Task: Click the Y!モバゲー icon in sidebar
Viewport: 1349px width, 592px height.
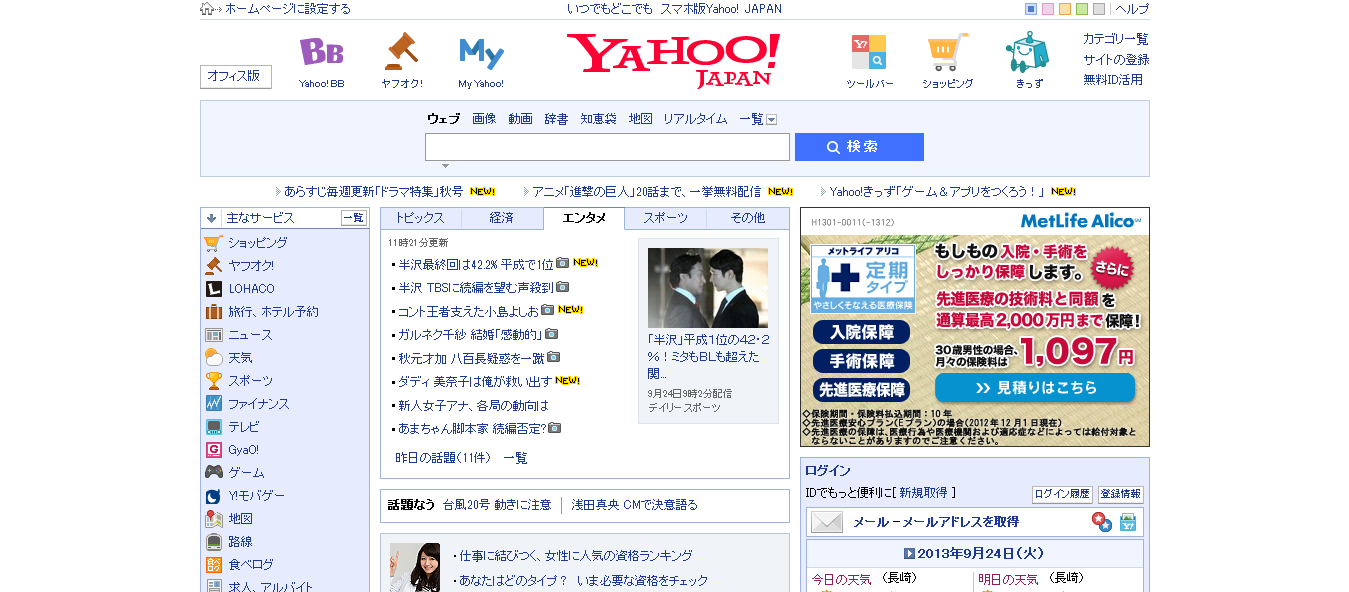Action: pyautogui.click(x=213, y=496)
